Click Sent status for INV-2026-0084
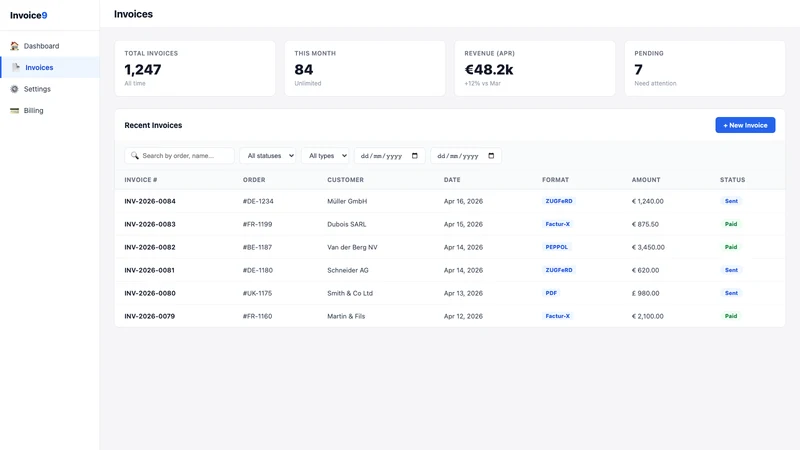 pyautogui.click(x=731, y=201)
